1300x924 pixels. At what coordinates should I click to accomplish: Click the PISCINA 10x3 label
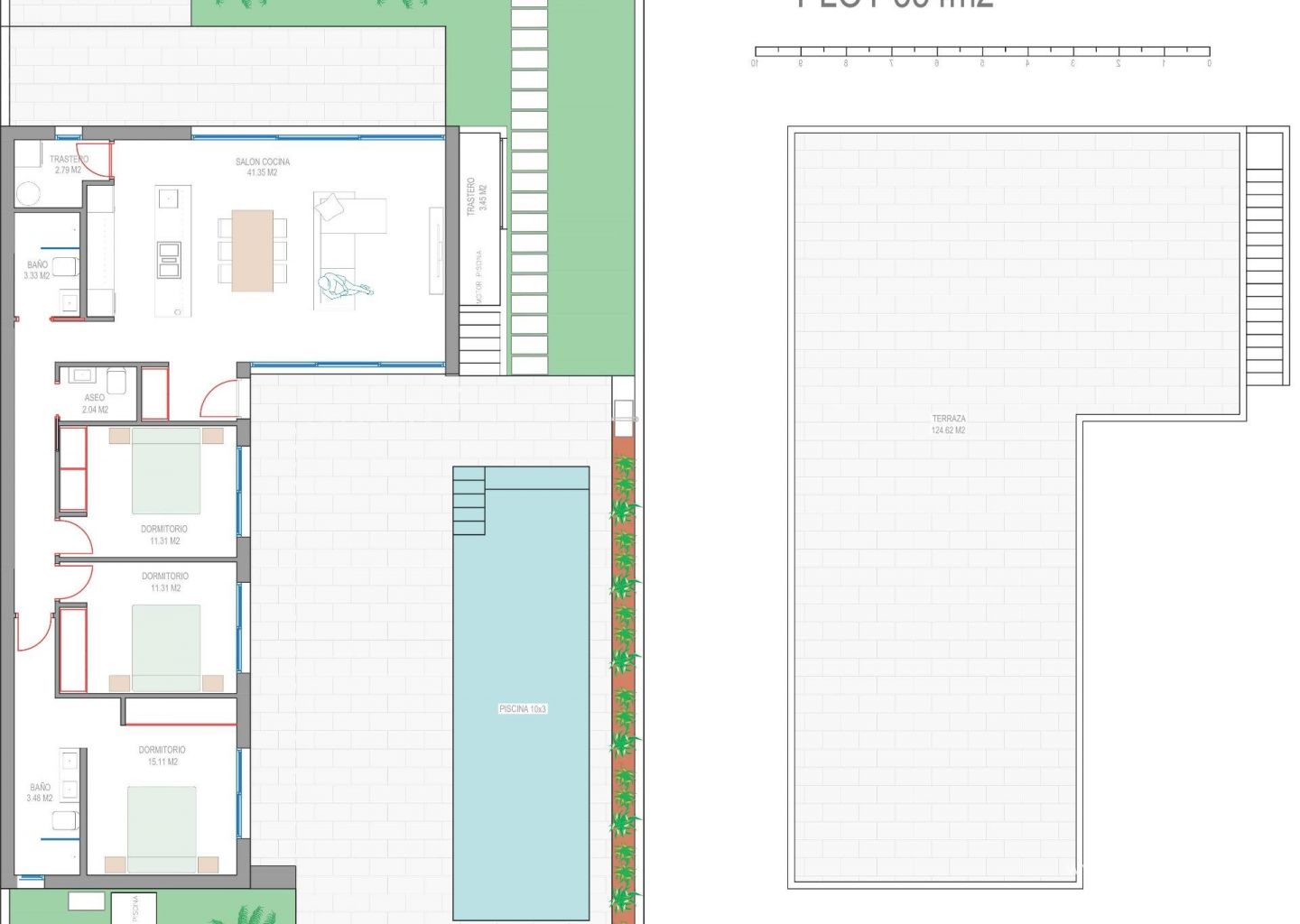point(523,709)
